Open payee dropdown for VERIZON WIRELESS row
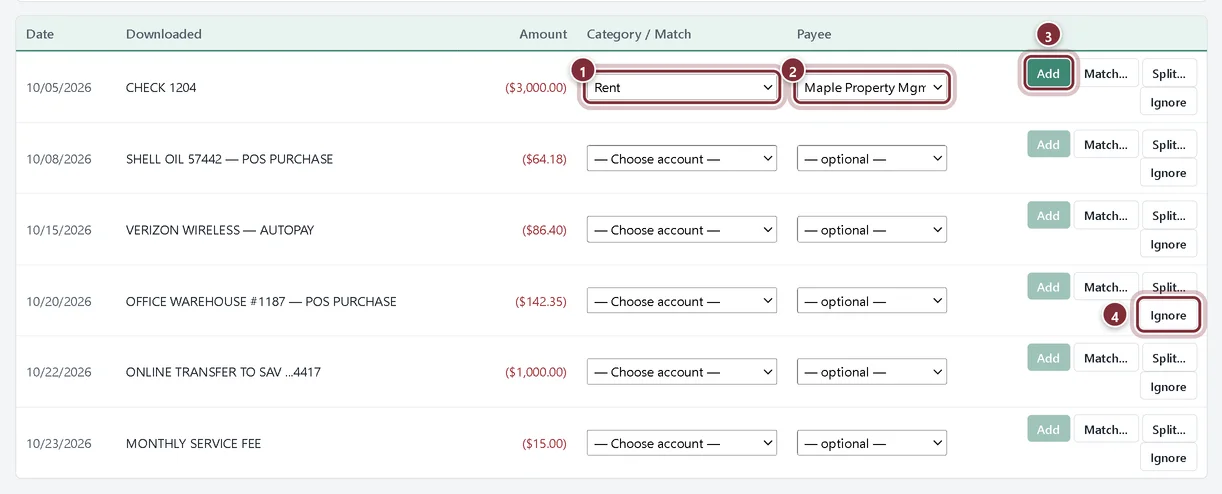 pos(872,230)
